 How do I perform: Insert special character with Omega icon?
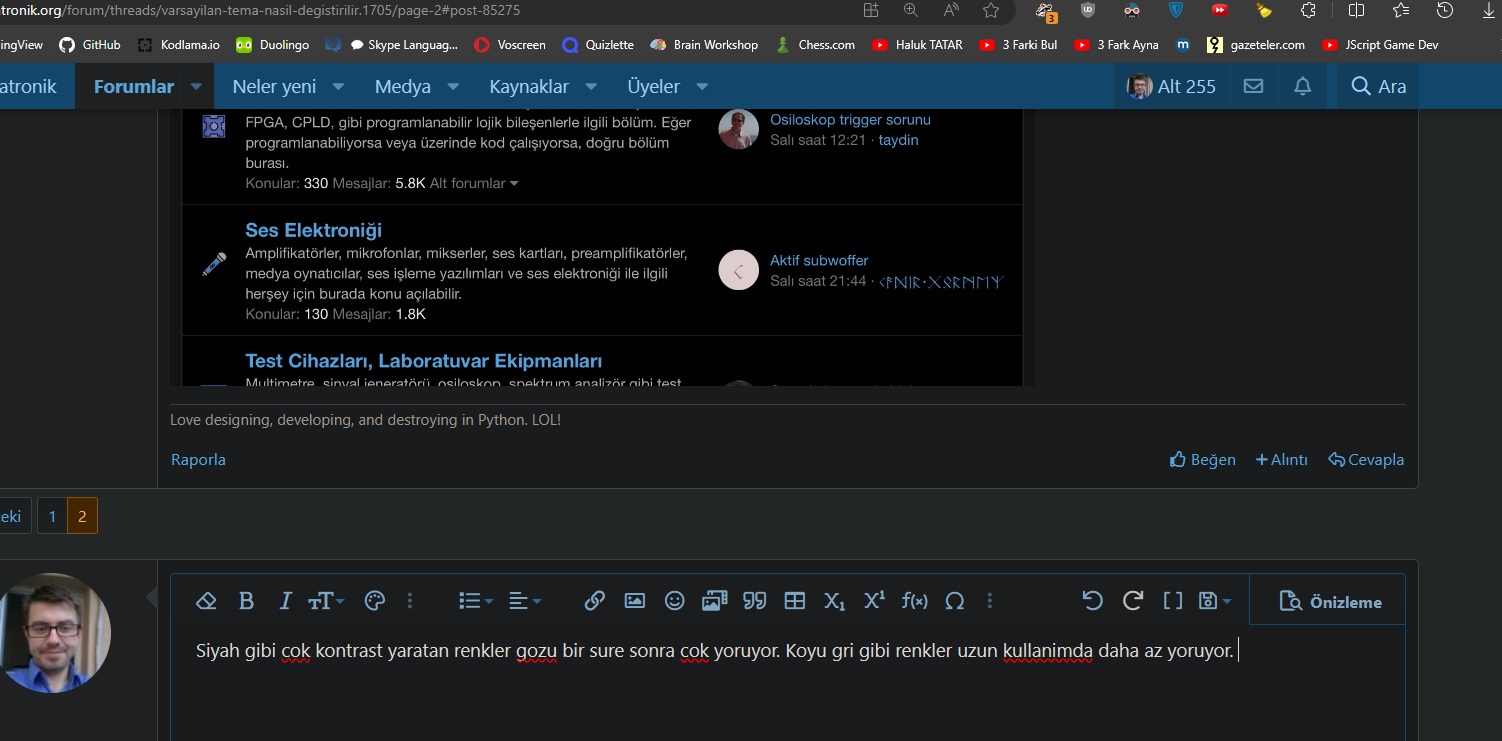click(x=955, y=601)
